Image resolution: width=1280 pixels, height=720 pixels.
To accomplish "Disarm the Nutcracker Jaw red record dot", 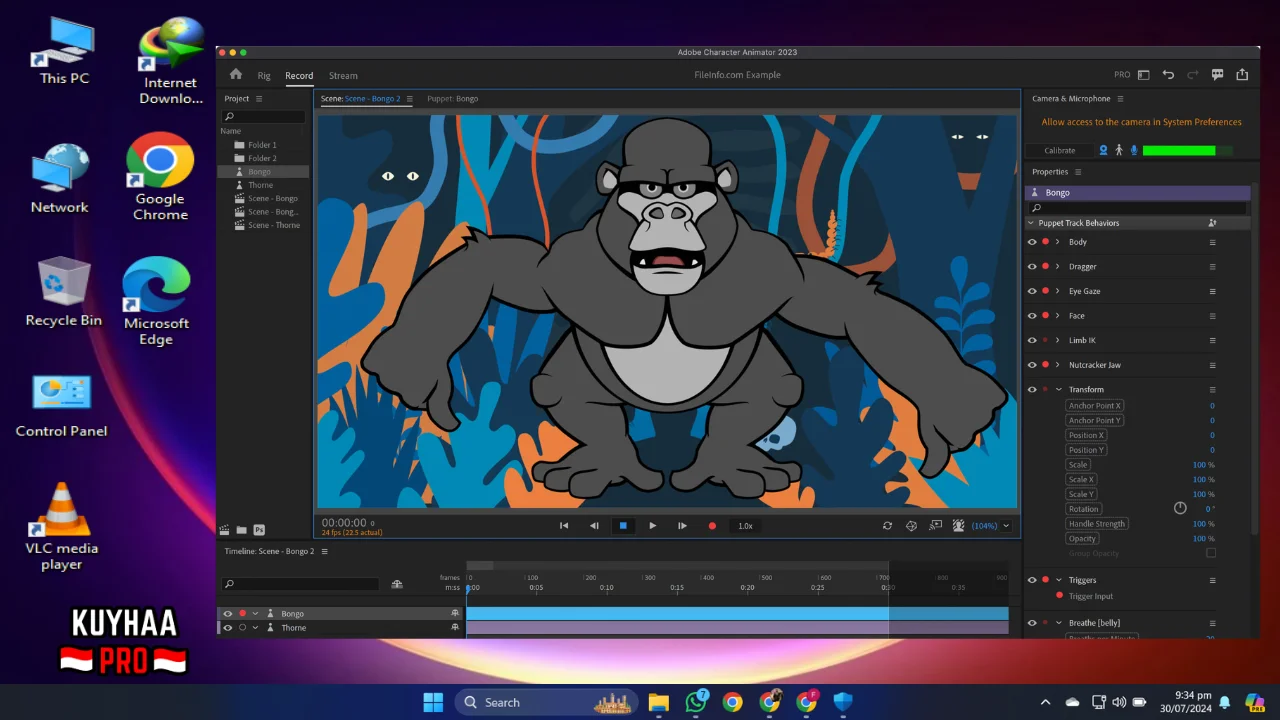I will pos(1045,365).
